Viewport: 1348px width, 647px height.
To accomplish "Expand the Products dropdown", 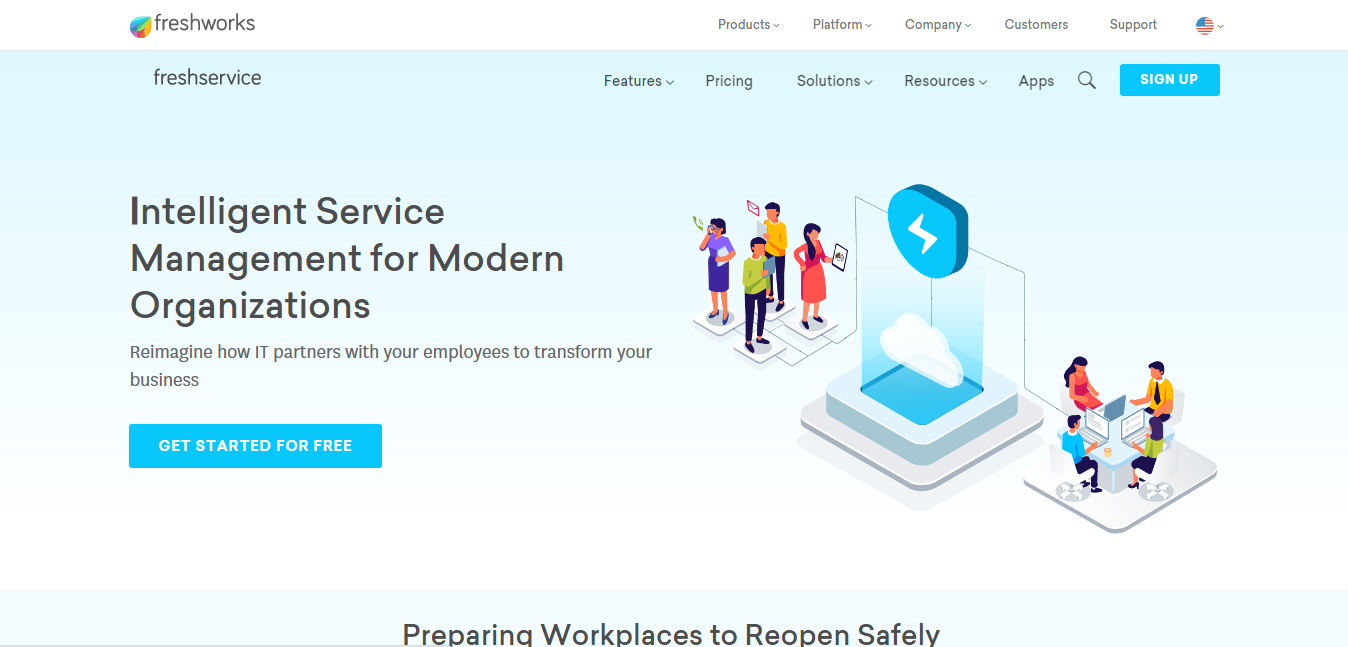I will [744, 24].
